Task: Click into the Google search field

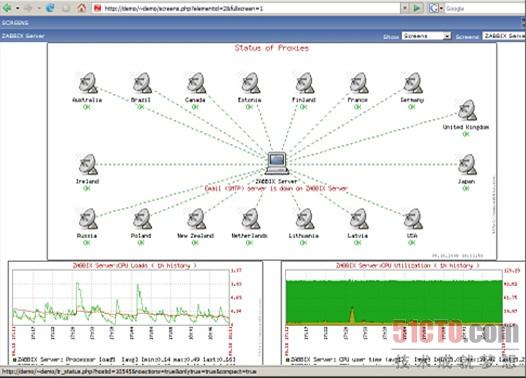Action: pos(485,8)
